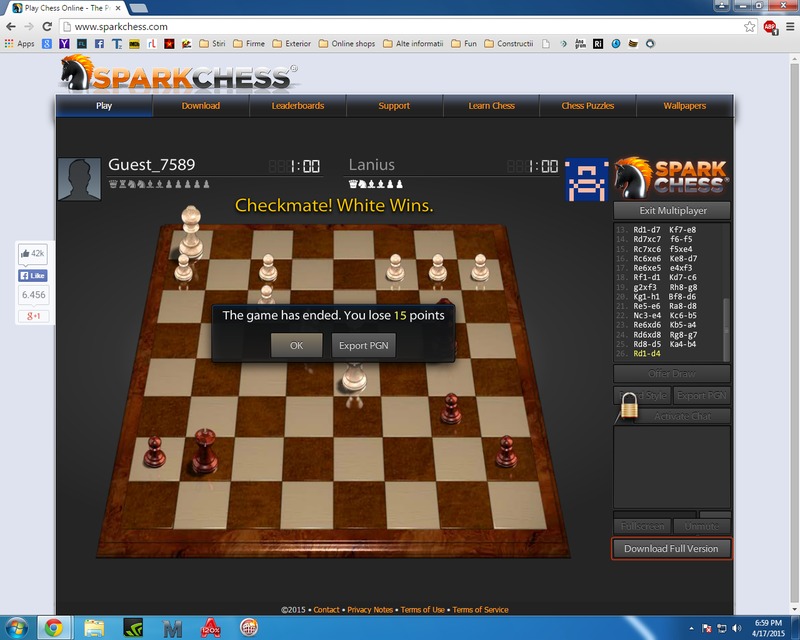Open the Terms of Service footer link
This screenshot has width=800, height=640.
tap(480, 609)
